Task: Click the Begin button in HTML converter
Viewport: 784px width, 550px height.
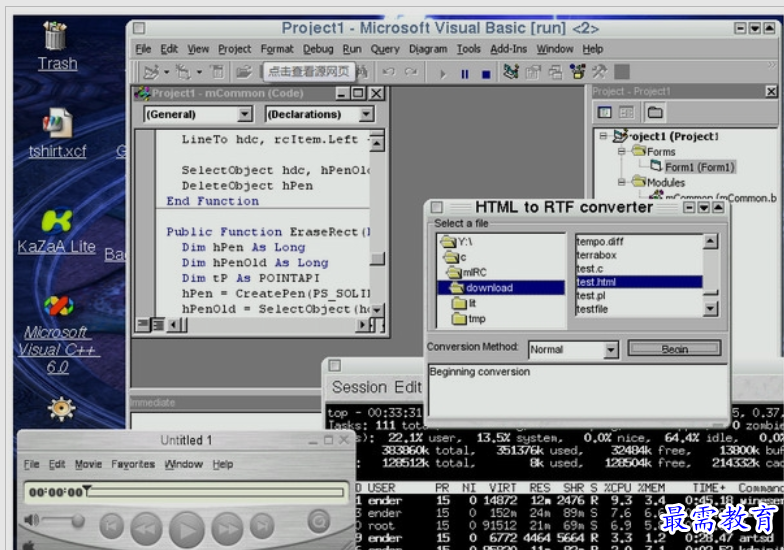Action: 674,349
